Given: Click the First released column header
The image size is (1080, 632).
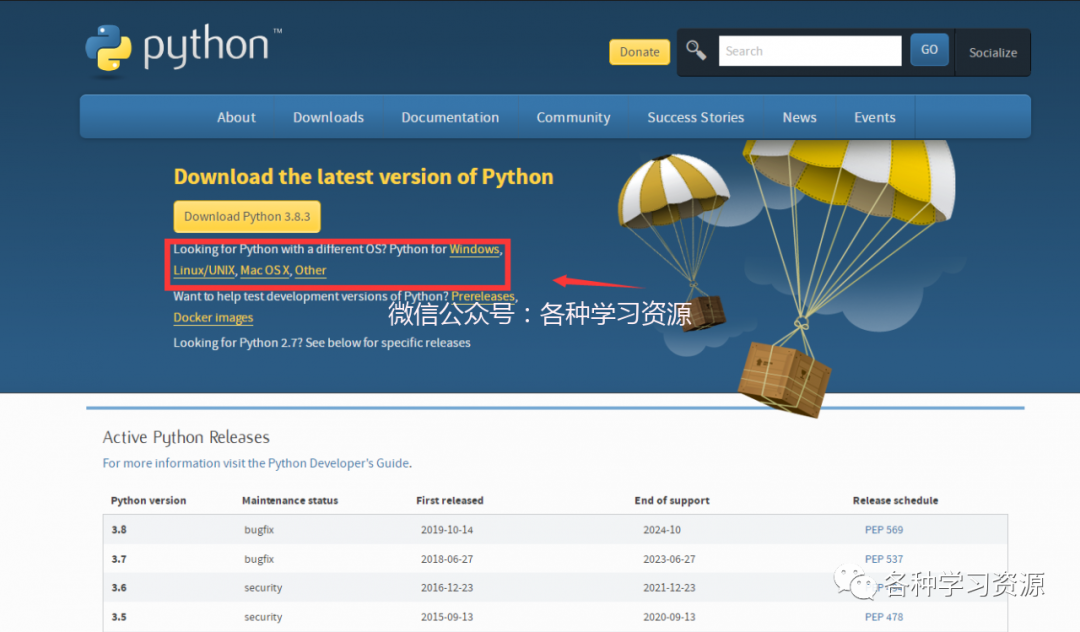Looking at the screenshot, I should click(450, 501).
